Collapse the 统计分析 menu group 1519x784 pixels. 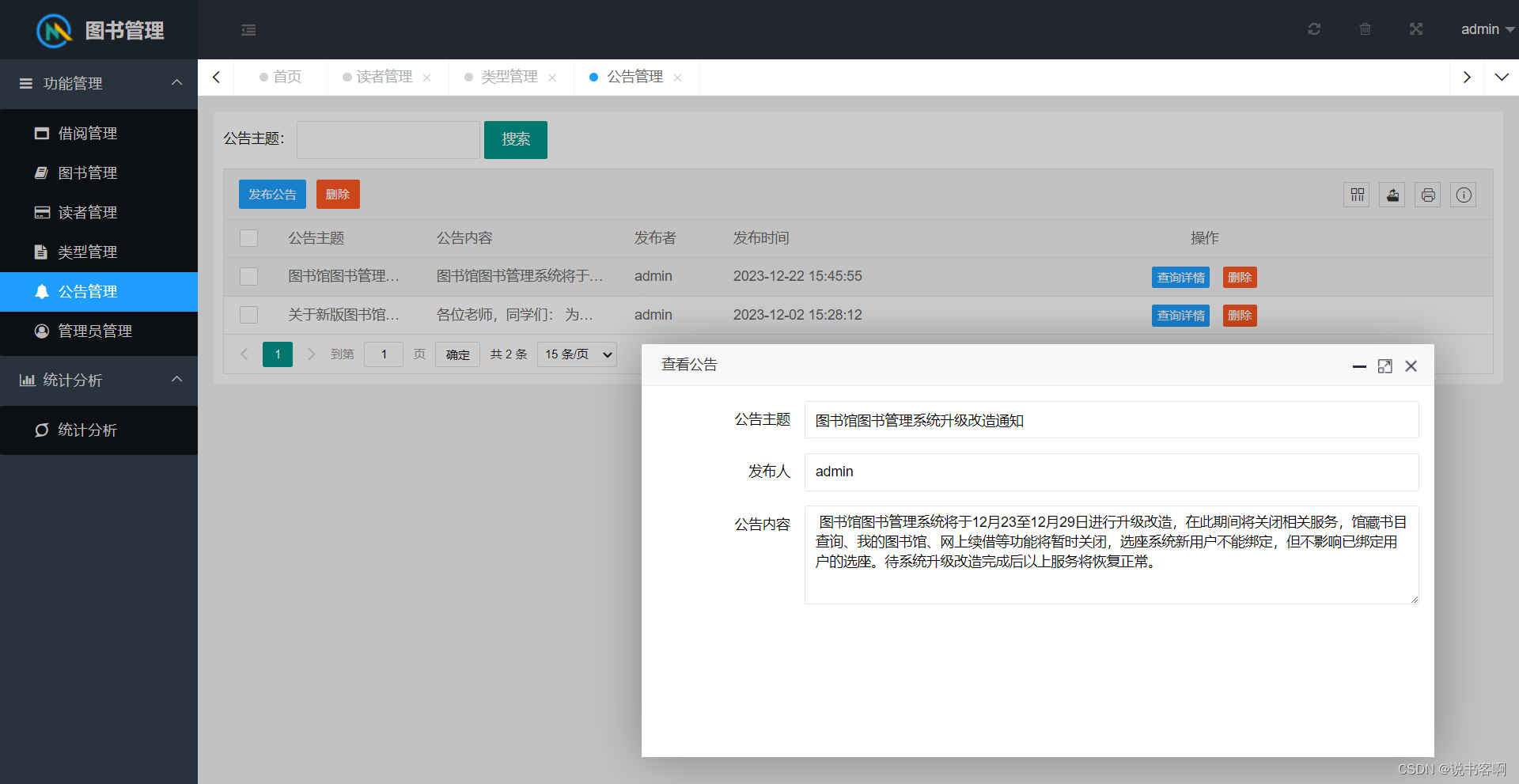click(99, 381)
